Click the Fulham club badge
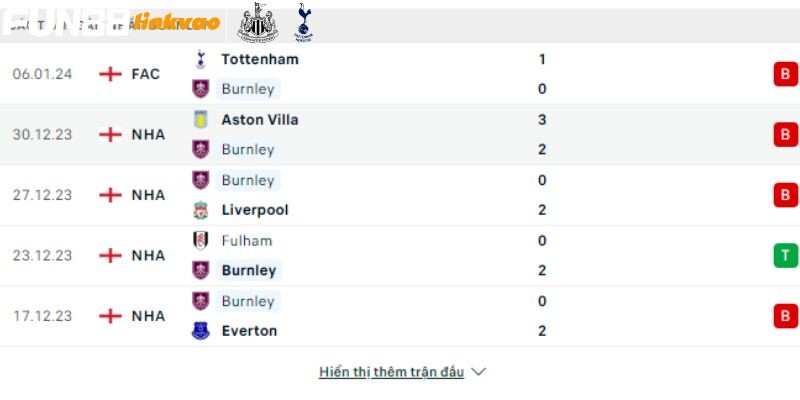Image resolution: width=800 pixels, height=400 pixels. coord(201,240)
